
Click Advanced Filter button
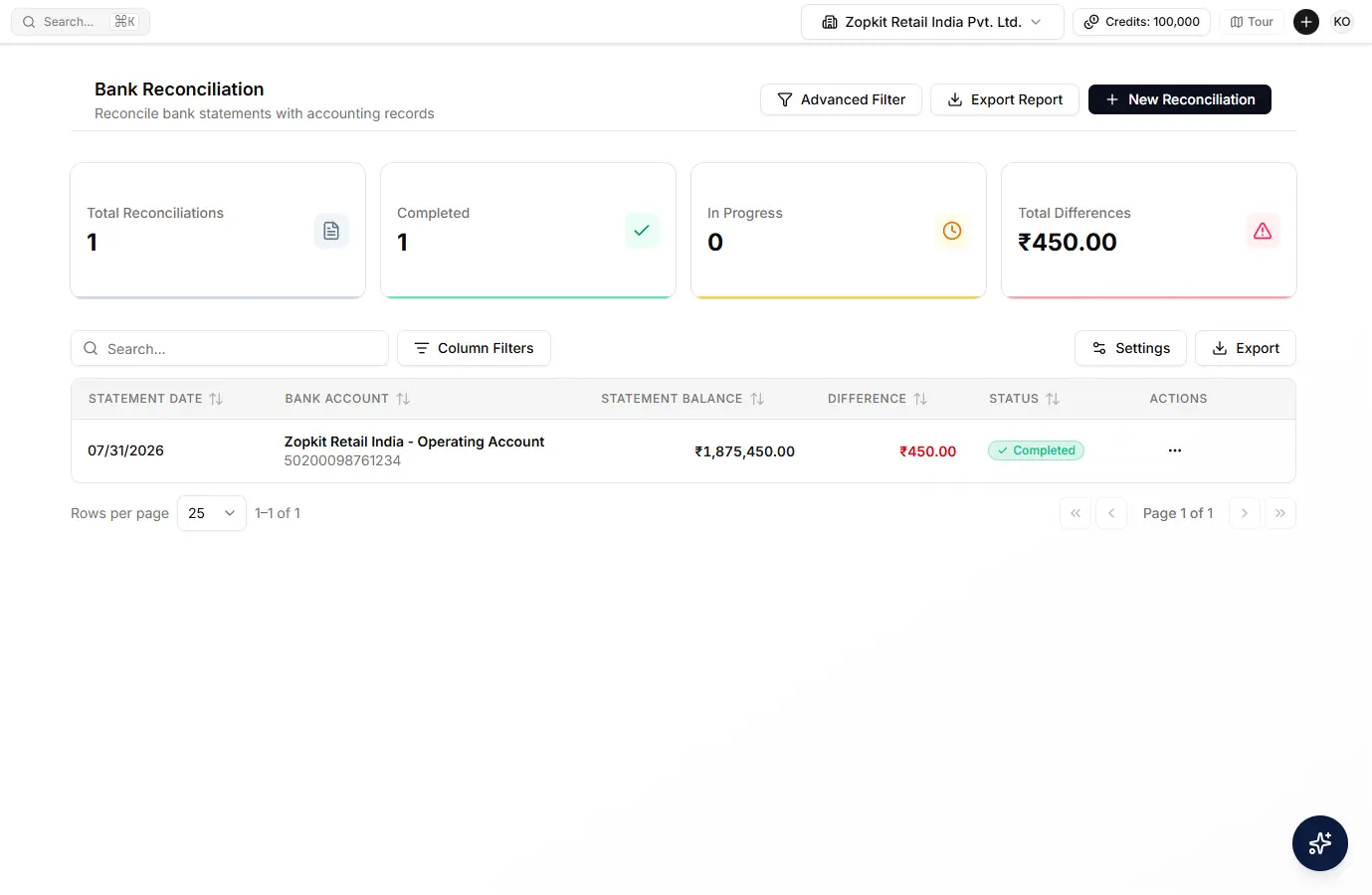pos(841,99)
